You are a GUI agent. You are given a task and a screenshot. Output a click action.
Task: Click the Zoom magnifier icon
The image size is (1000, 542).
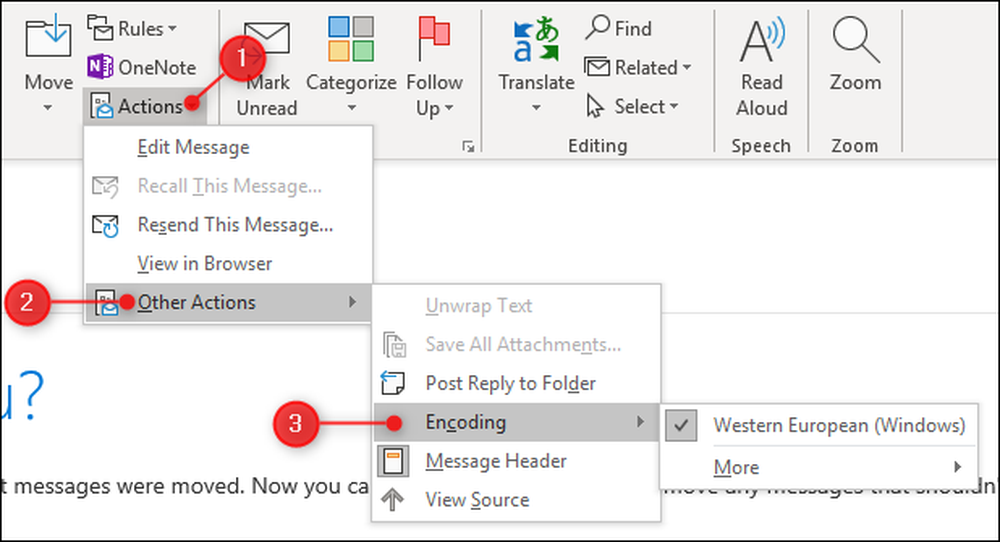tap(855, 40)
